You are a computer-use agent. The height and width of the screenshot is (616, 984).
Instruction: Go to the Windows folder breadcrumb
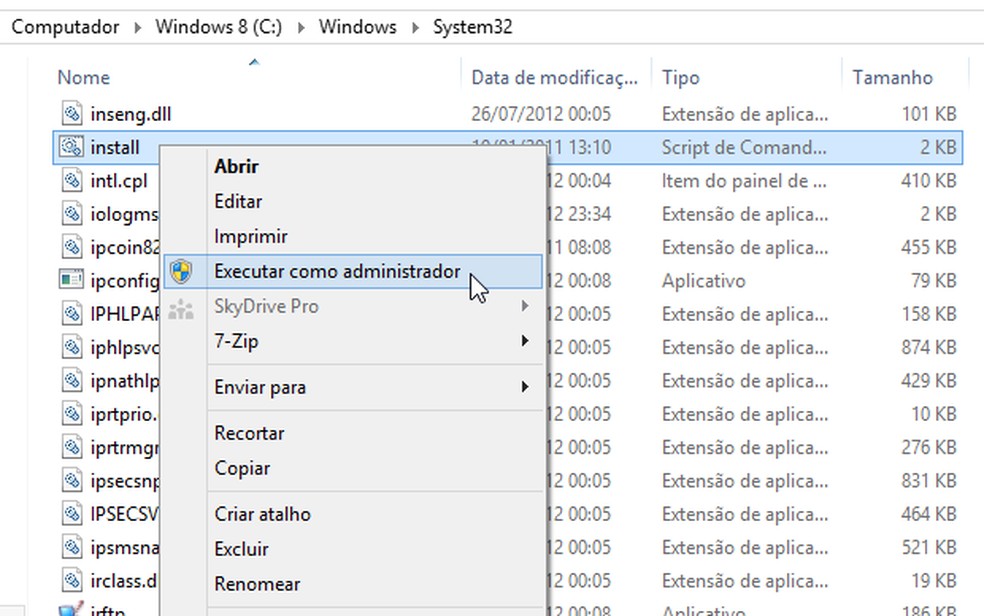(358, 27)
